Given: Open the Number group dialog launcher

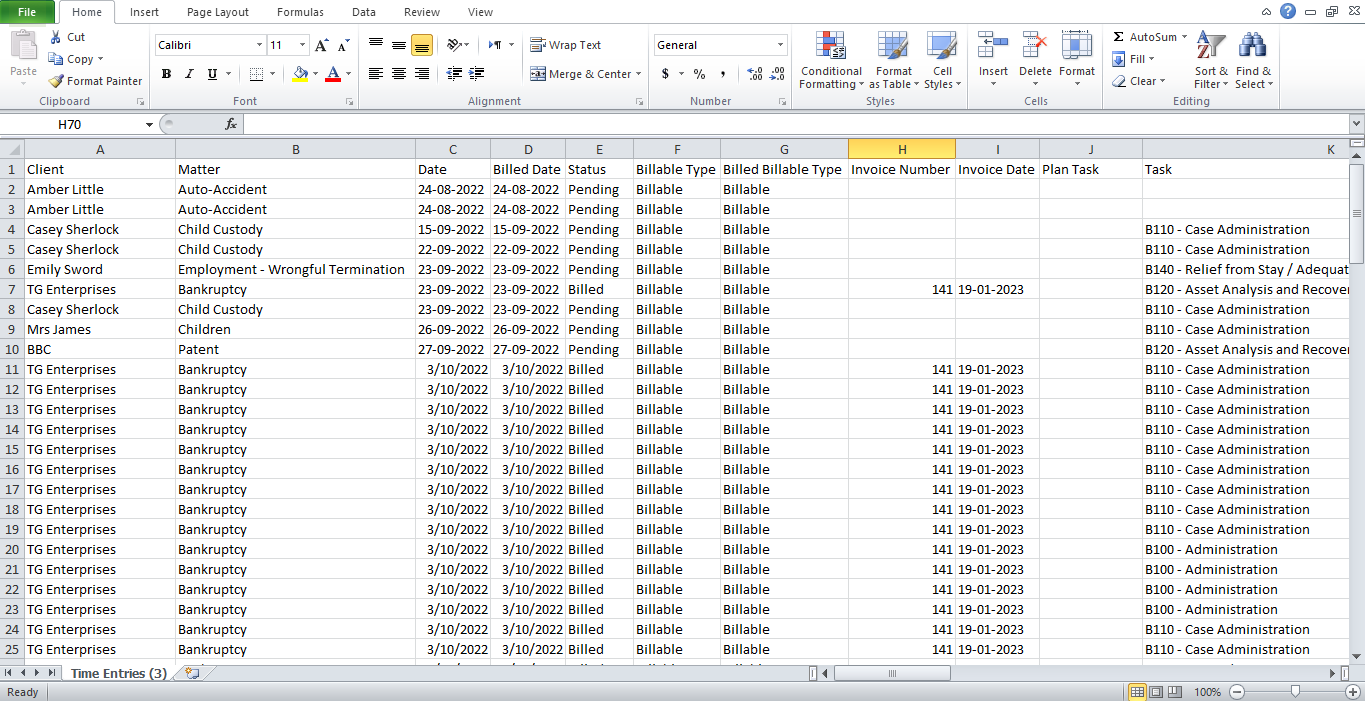Looking at the screenshot, I should pos(781,102).
